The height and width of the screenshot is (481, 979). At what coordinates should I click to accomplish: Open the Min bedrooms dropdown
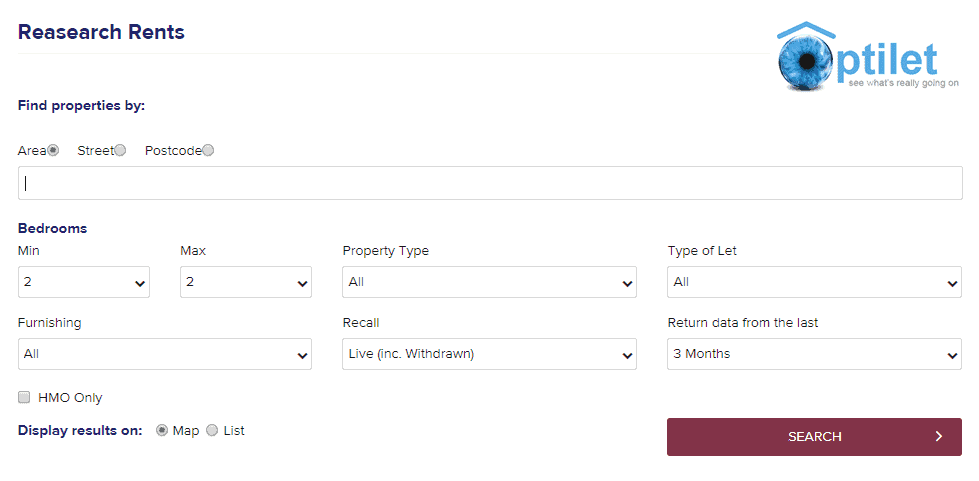[84, 283]
